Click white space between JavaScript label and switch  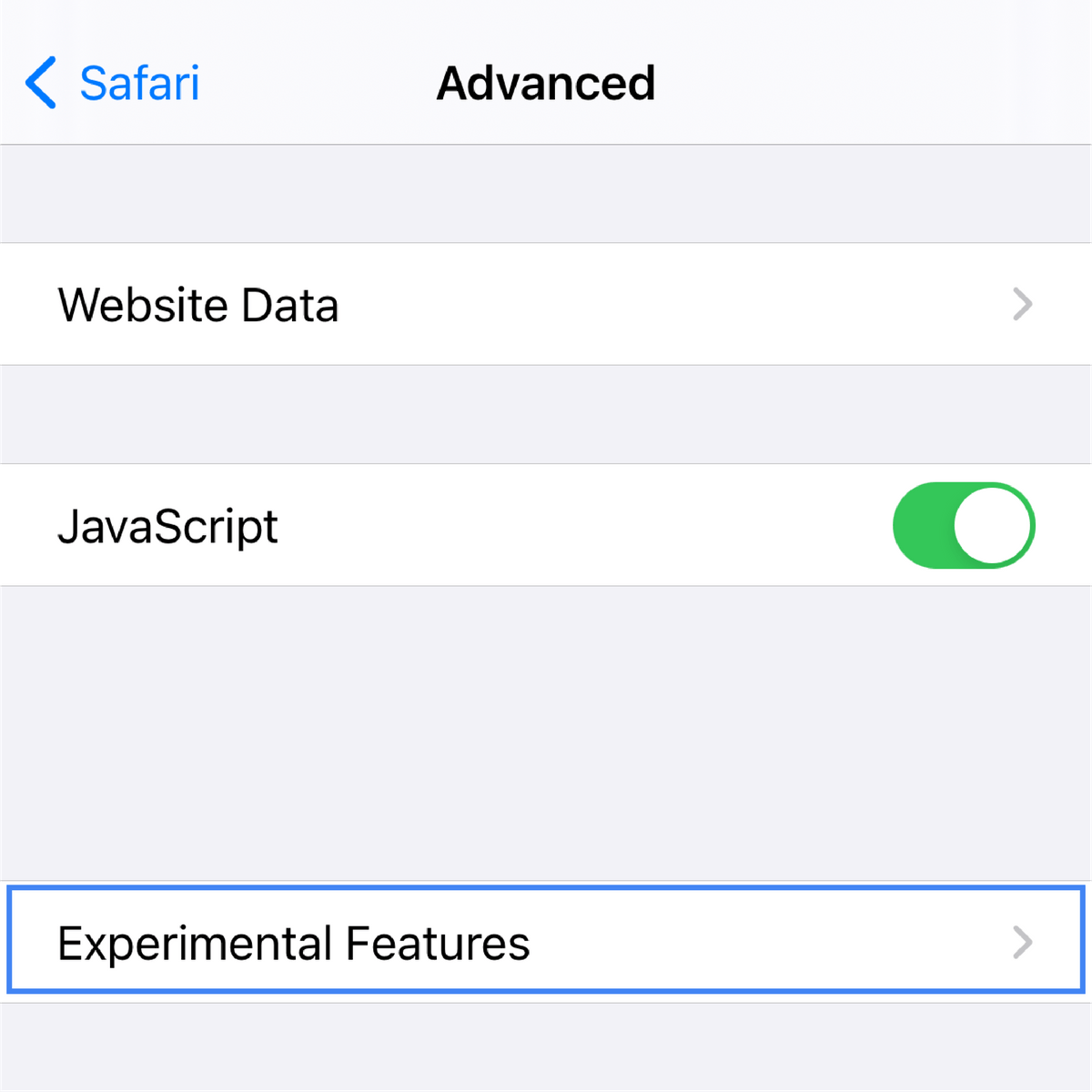tap(582, 526)
